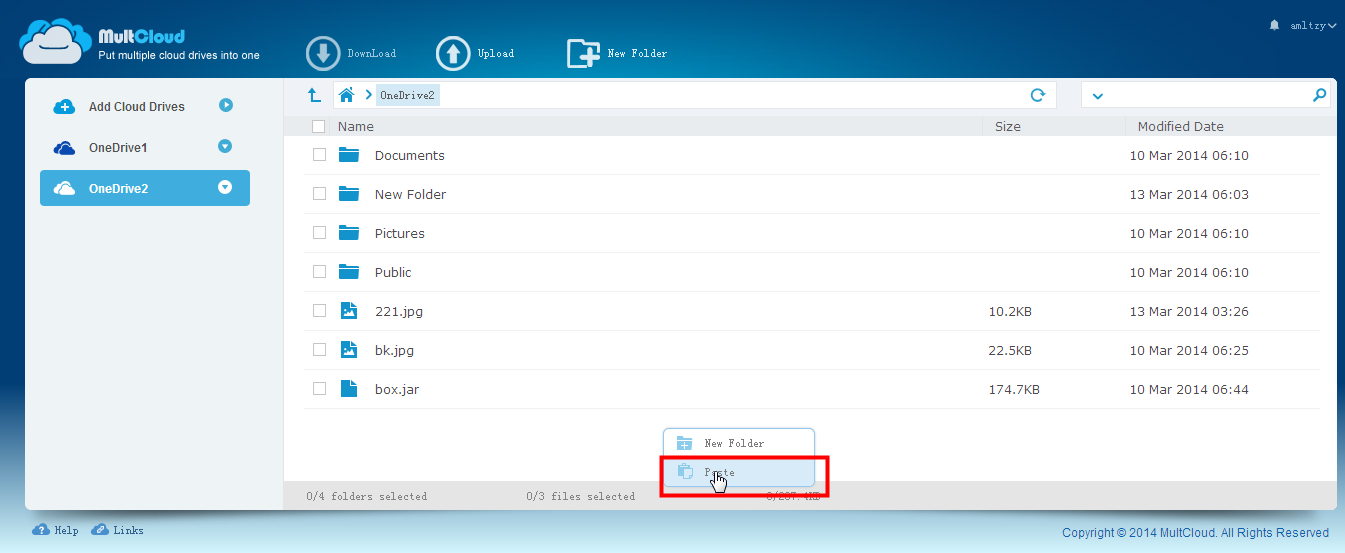This screenshot has width=1345, height=553.
Task: Click the Upload arrow icon
Action: 453,54
